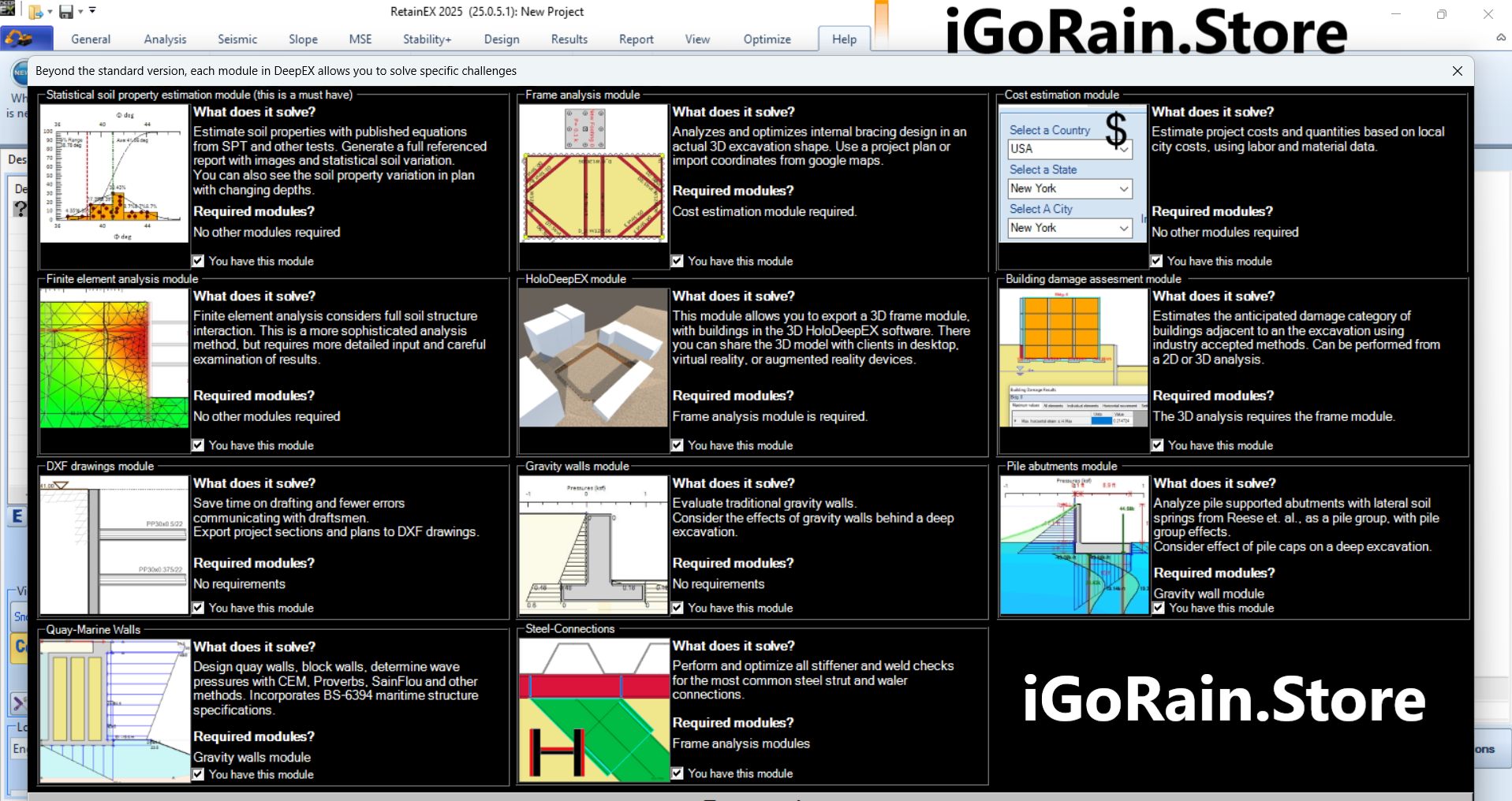This screenshot has width=1512, height=801.
Task: Select the Stability+ ribbon tab
Action: click(x=427, y=39)
